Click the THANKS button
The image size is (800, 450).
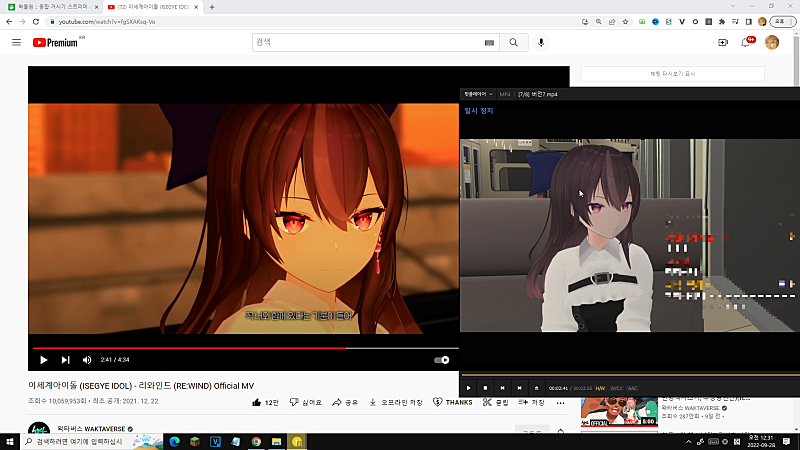click(x=453, y=403)
